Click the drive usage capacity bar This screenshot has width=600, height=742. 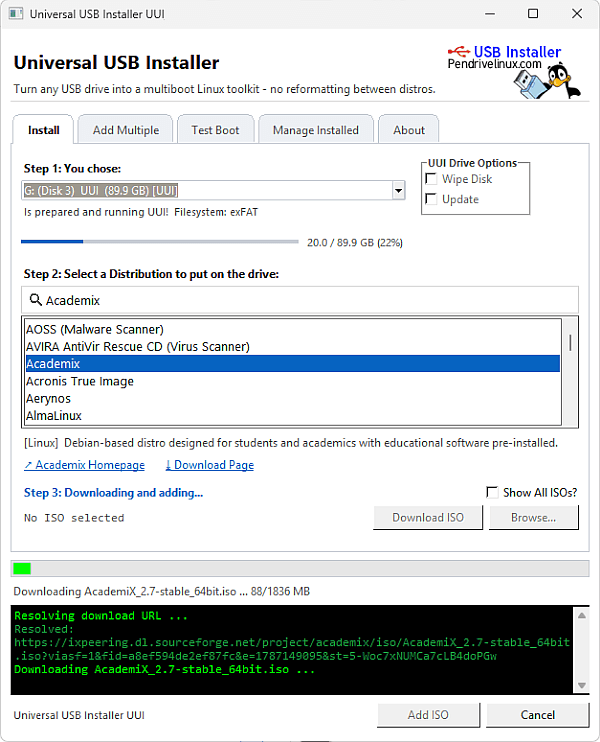pos(160,241)
